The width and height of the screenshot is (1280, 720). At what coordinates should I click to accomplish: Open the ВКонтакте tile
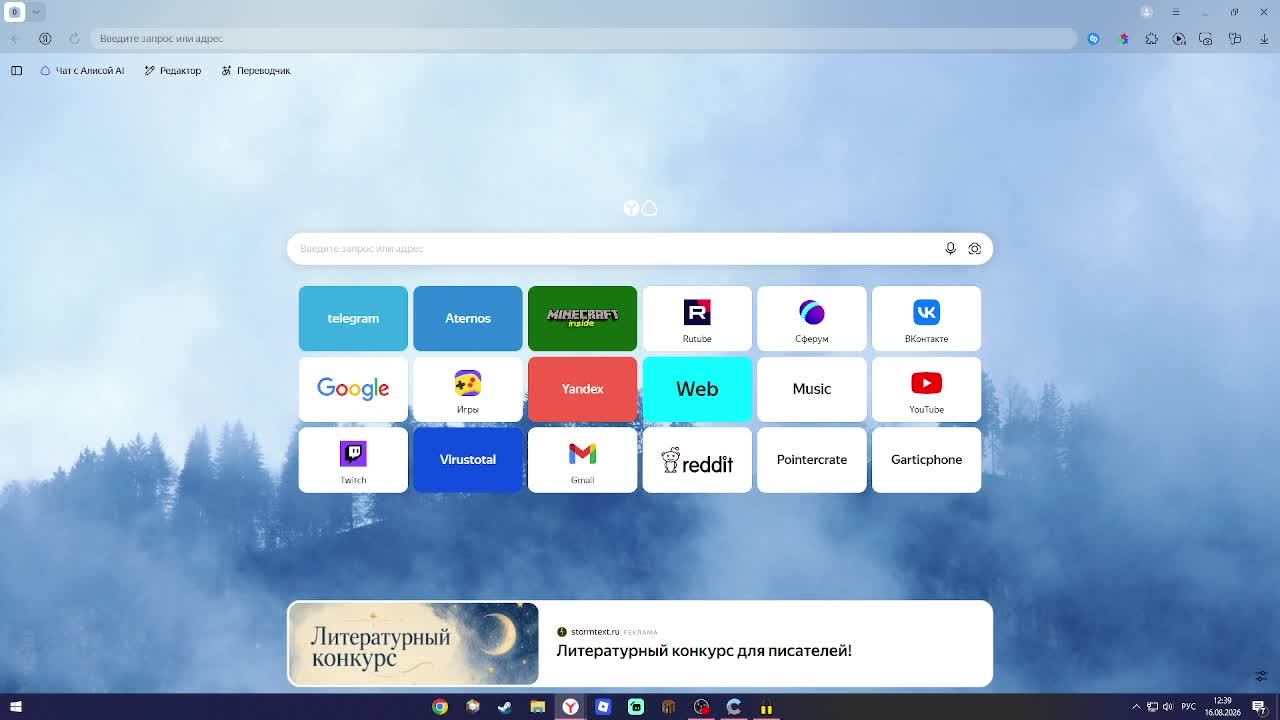[x=926, y=319]
